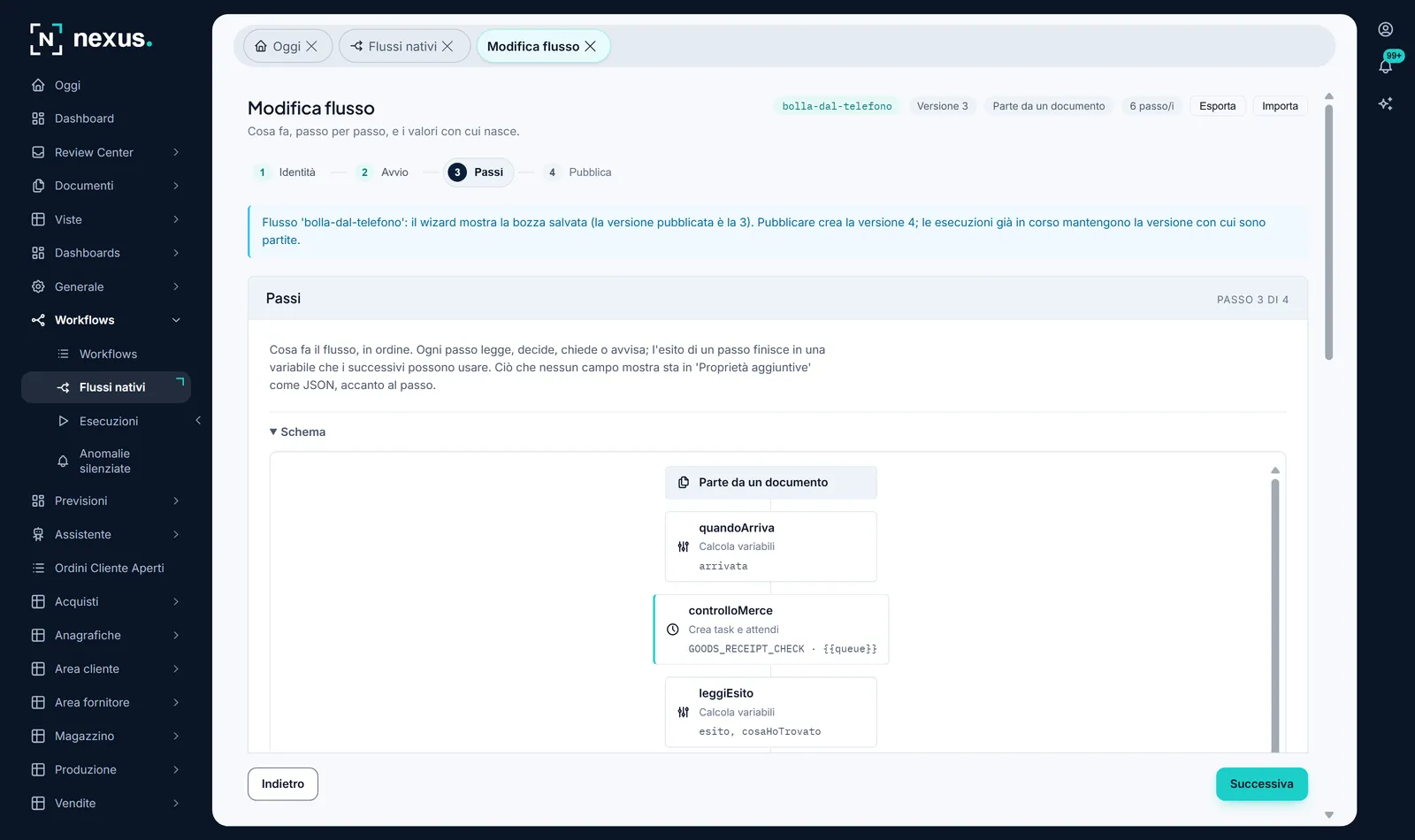Screen dimensions: 1415x840
Task: Open the notifications bell
Action: (1386, 66)
